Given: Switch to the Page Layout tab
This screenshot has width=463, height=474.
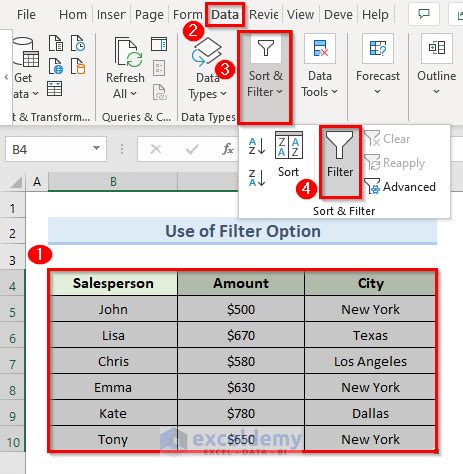Looking at the screenshot, I should tap(149, 15).
